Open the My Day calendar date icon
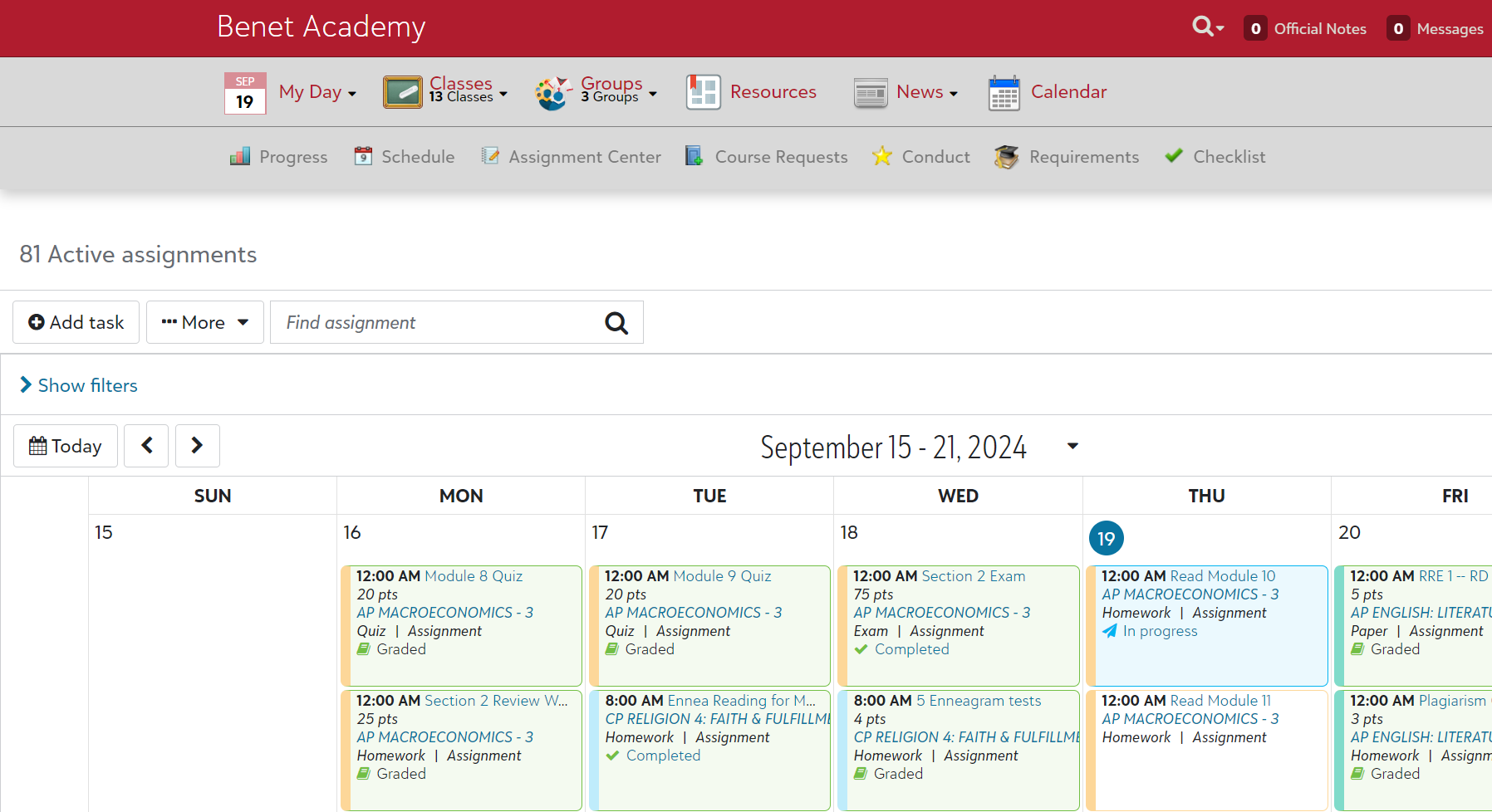The height and width of the screenshot is (812, 1492). coord(245,93)
